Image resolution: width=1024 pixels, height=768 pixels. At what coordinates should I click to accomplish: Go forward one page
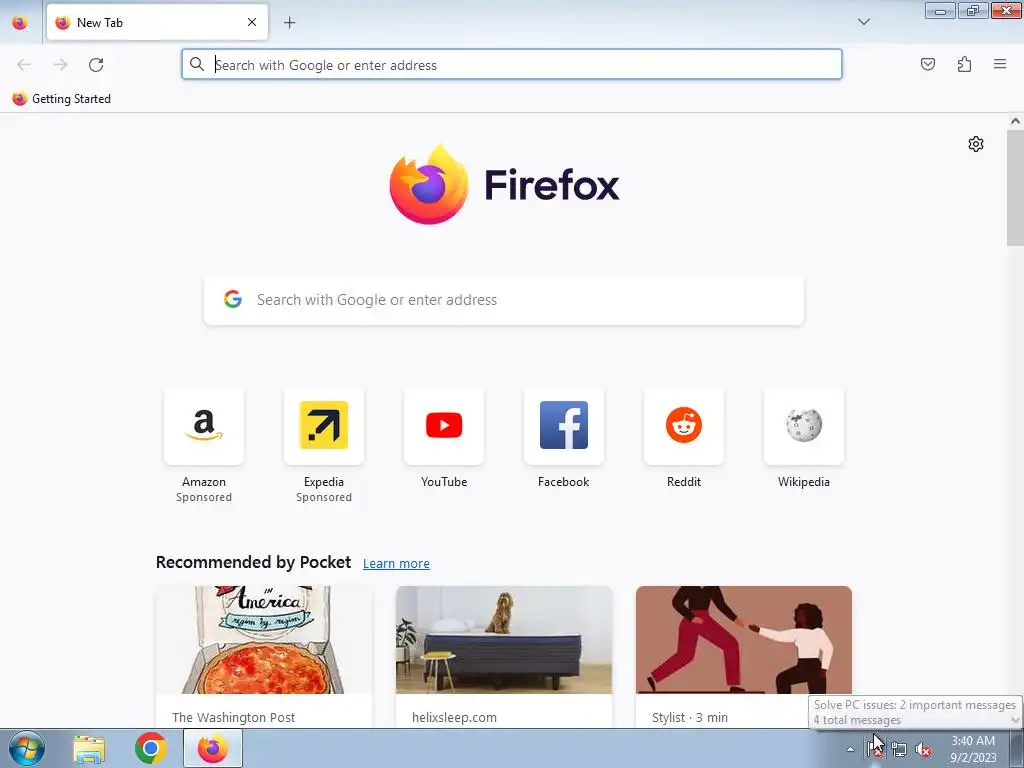click(x=60, y=65)
